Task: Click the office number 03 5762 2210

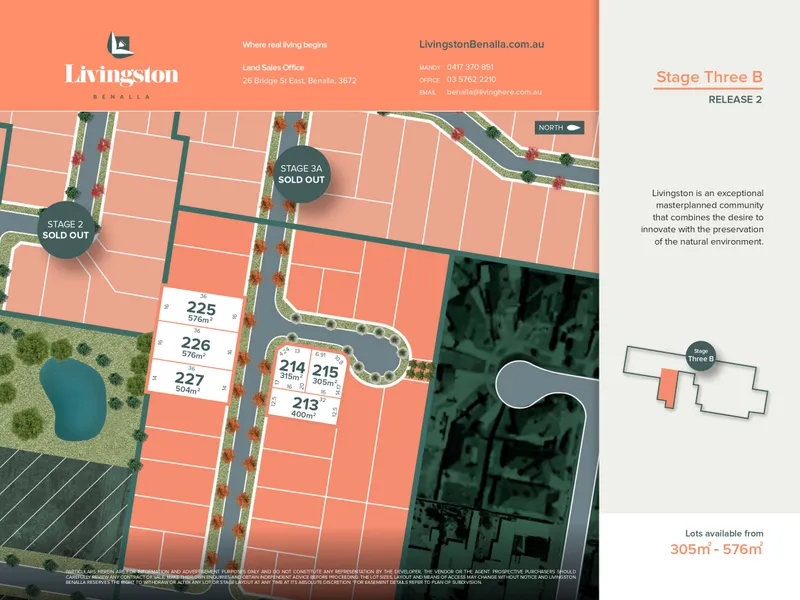Action: 471,79
